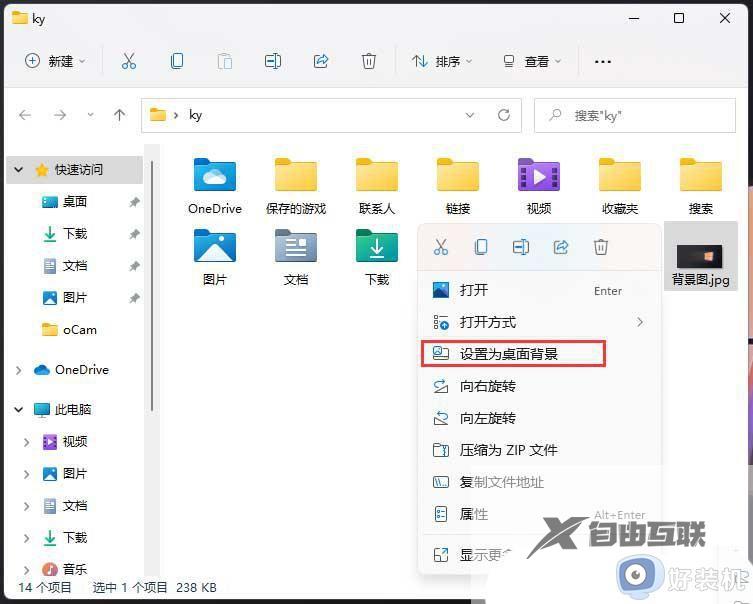This screenshot has width=753, height=604.
Task: Open 下载 in quick access
Action: coord(74,234)
